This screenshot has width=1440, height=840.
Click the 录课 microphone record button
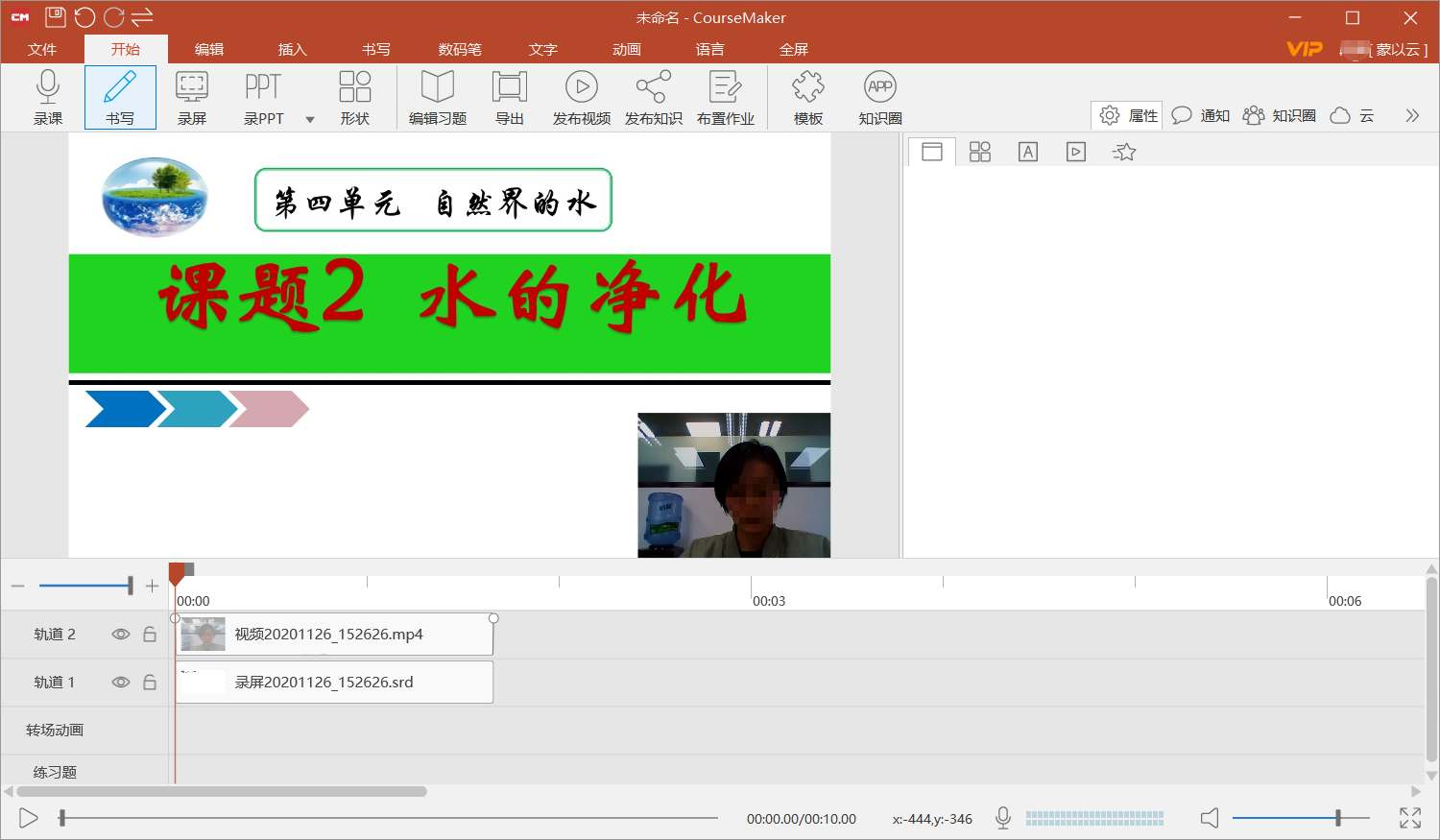[48, 97]
